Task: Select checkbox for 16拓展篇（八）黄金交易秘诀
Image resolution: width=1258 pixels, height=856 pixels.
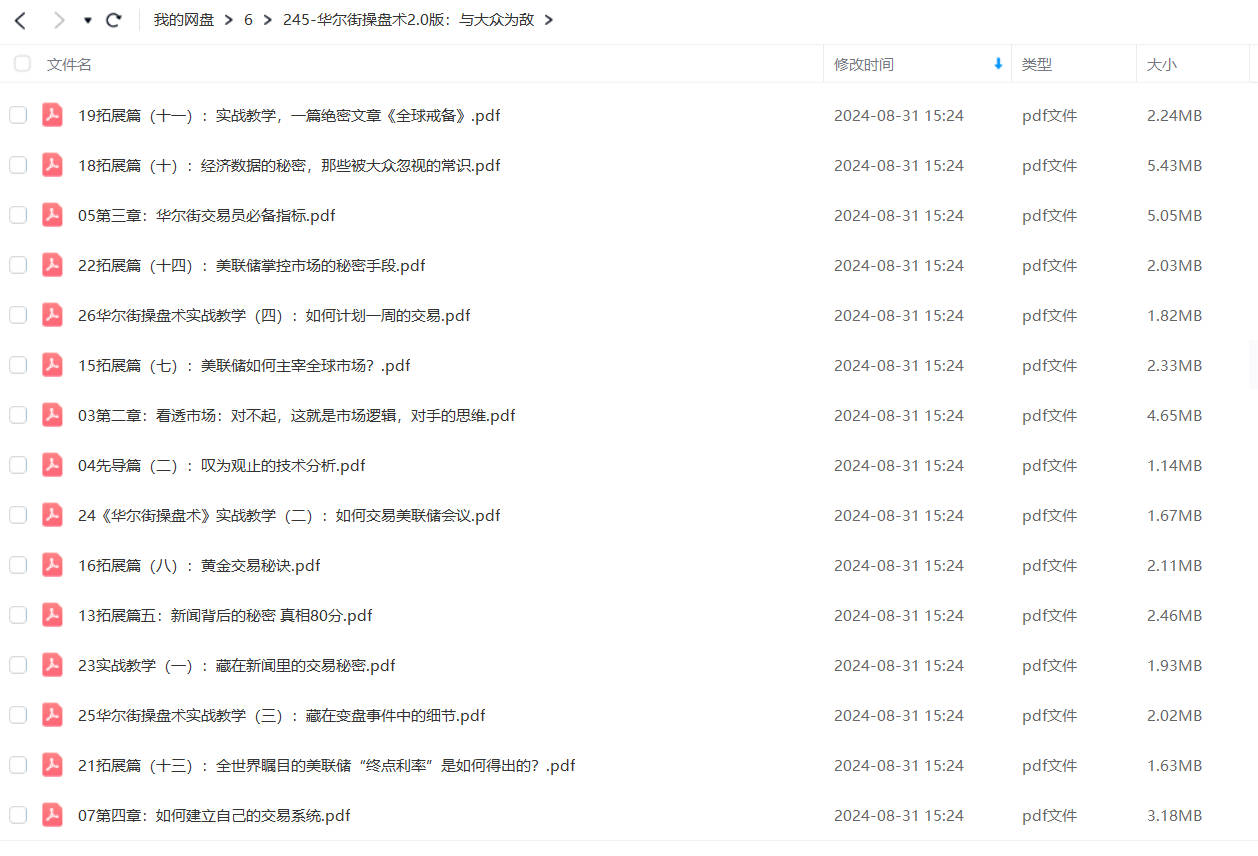Action: [x=18, y=565]
